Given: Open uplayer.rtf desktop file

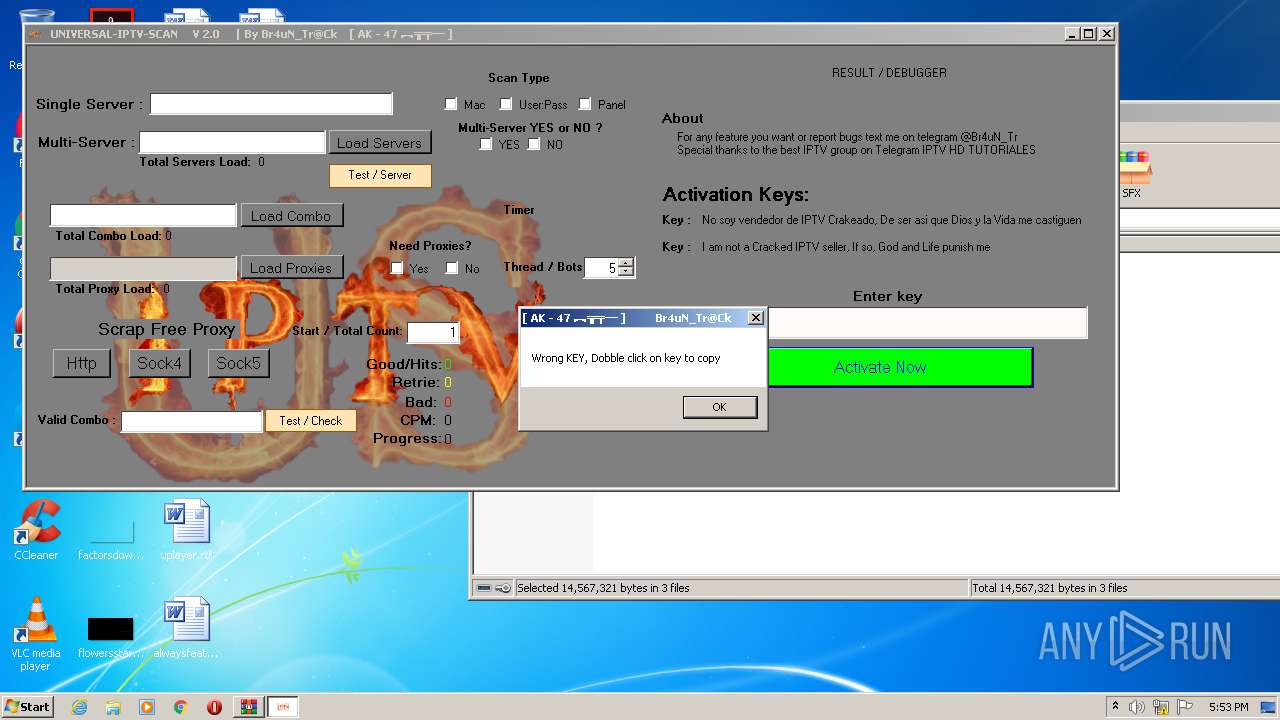Looking at the screenshot, I should [x=187, y=531].
